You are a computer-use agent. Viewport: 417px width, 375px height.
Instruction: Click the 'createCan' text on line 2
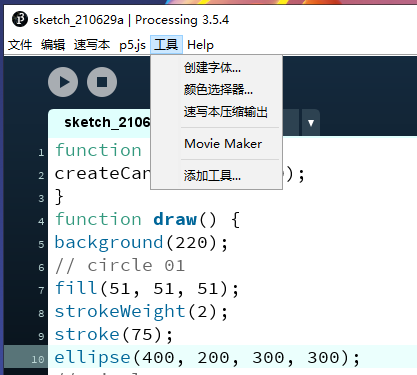102,174
